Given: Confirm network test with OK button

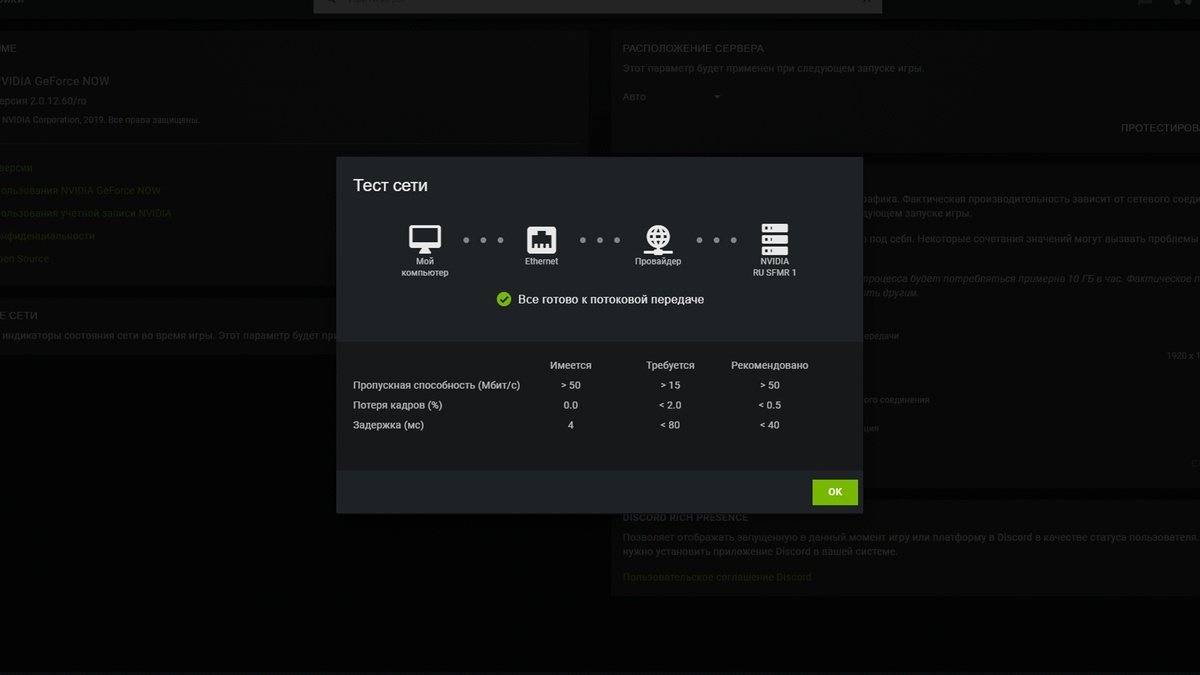Looking at the screenshot, I should point(835,492).
